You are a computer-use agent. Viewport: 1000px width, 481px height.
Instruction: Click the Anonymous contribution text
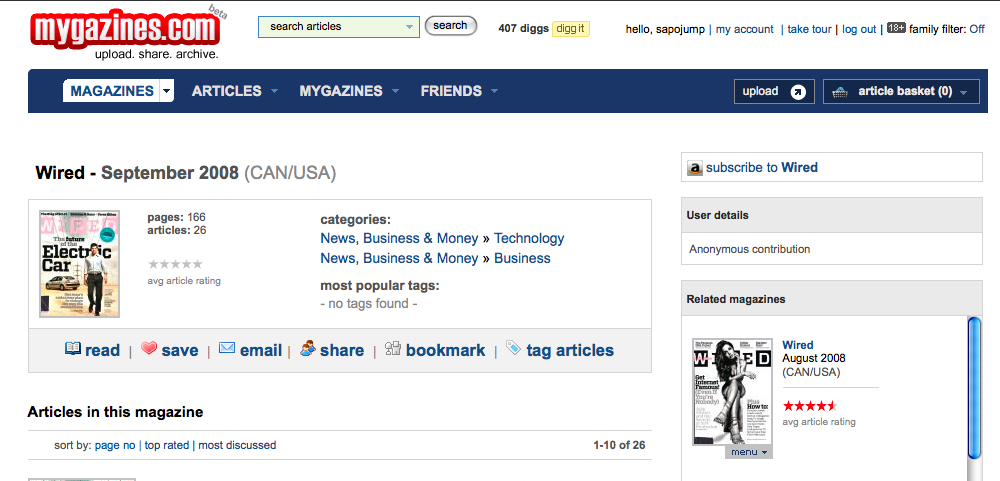(749, 249)
